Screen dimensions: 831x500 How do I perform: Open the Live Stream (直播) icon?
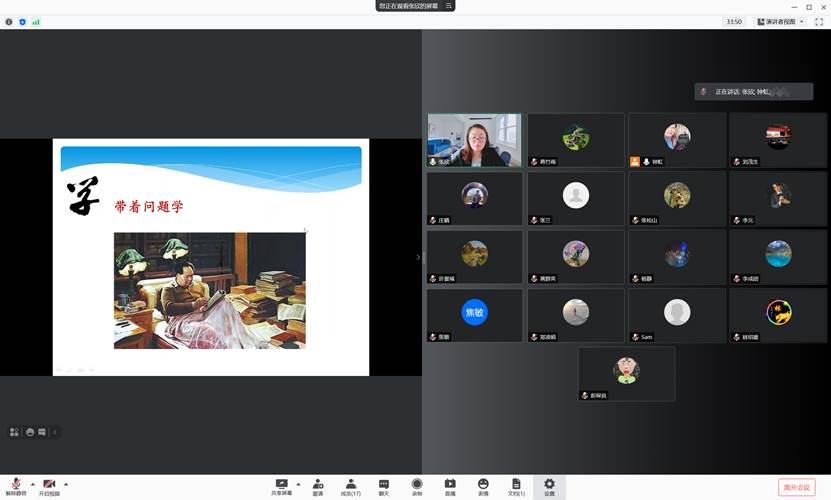point(450,484)
